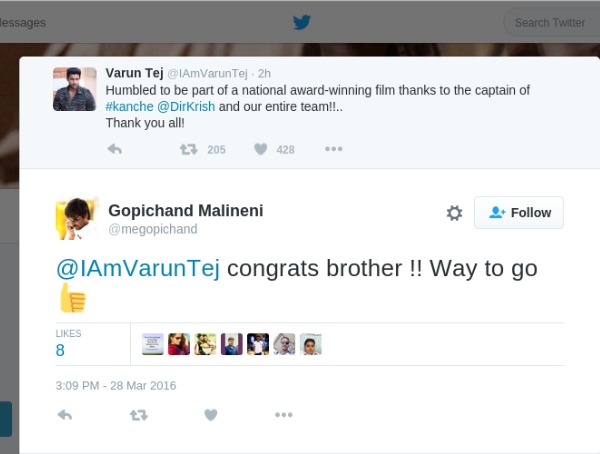Screen dimensions: 600x454
Task: Open the #kanche hashtag link
Action: [x=130, y=106]
